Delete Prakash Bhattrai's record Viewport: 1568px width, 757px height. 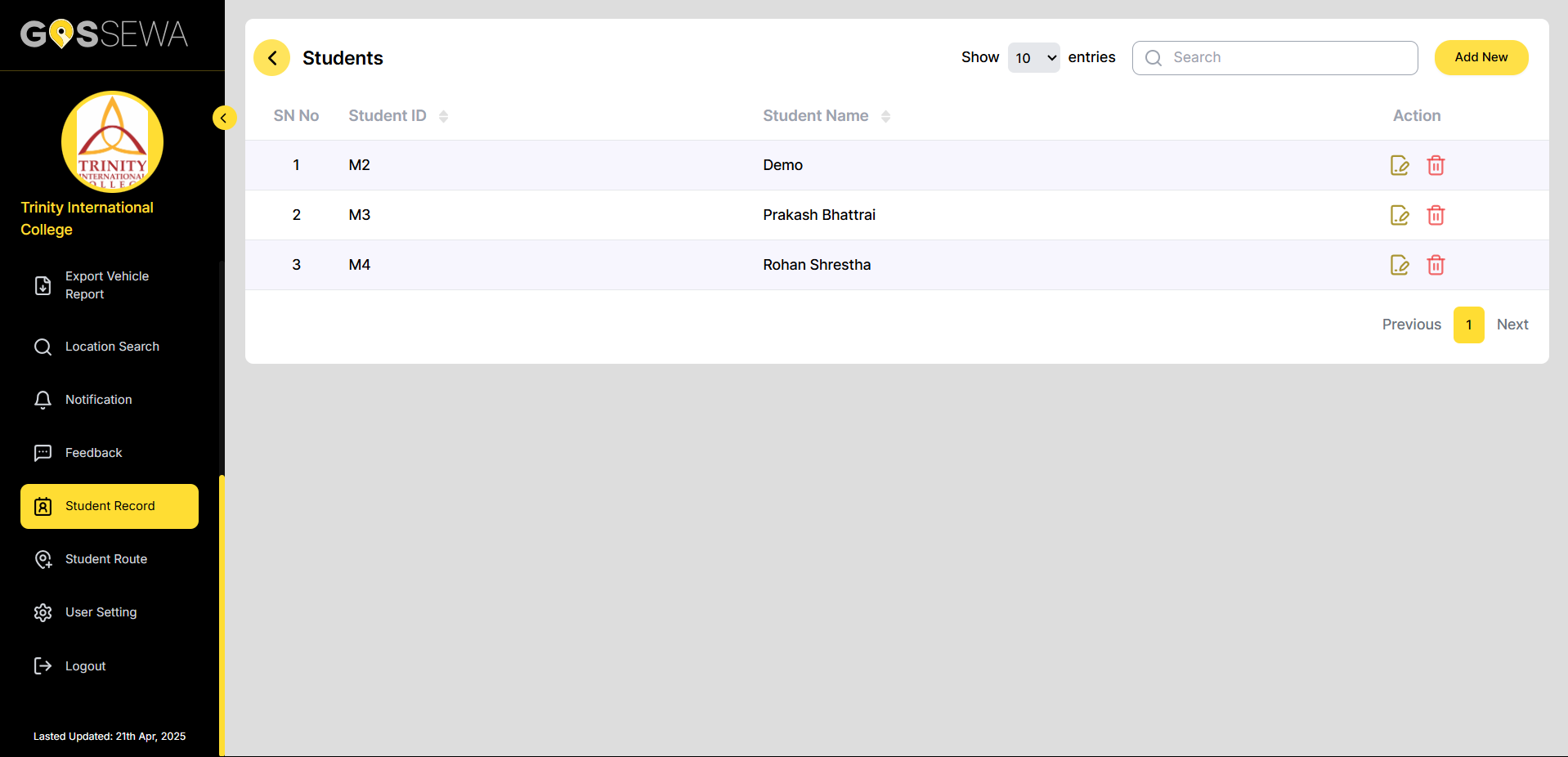(x=1436, y=215)
